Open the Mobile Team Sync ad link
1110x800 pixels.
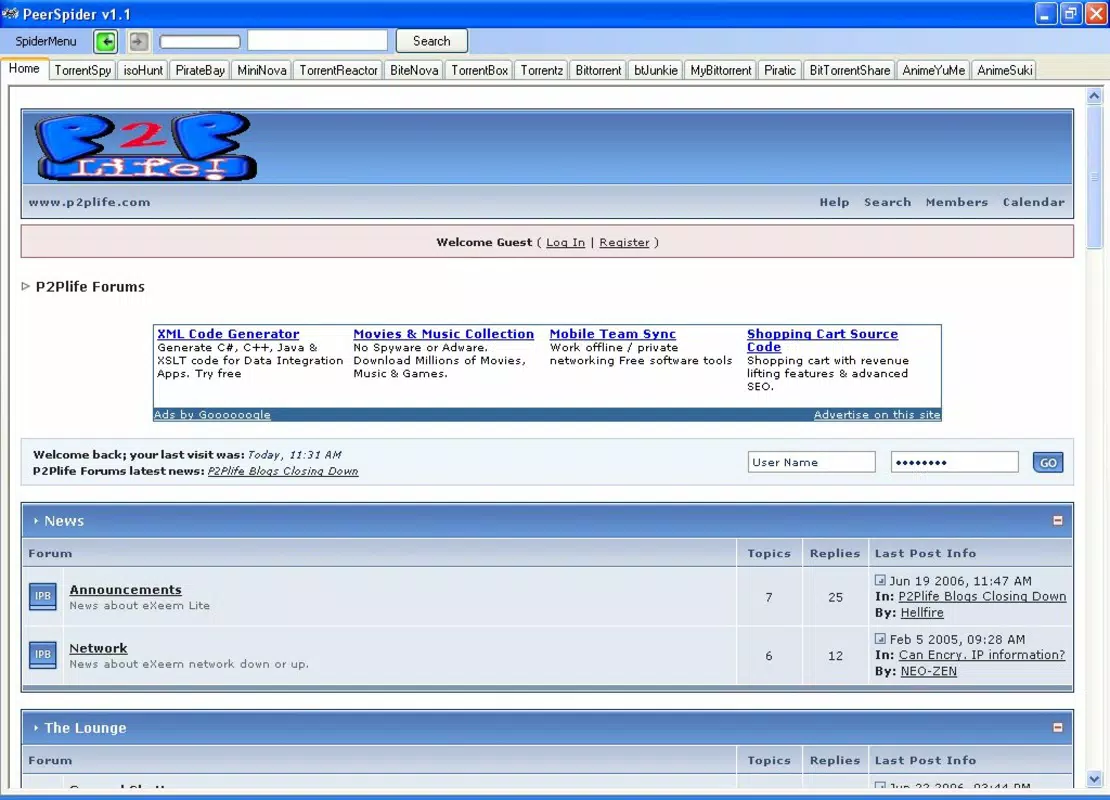point(612,333)
